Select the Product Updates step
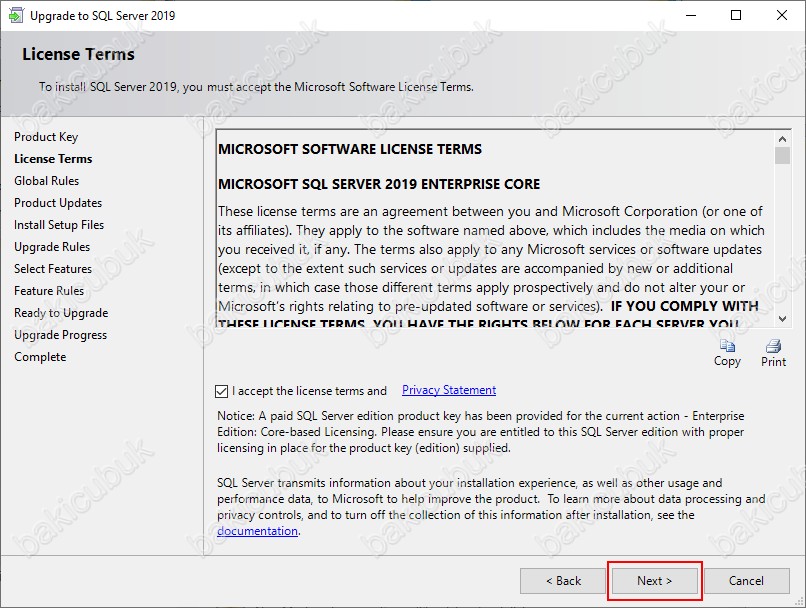Image resolution: width=806 pixels, height=608 pixels. tap(58, 203)
